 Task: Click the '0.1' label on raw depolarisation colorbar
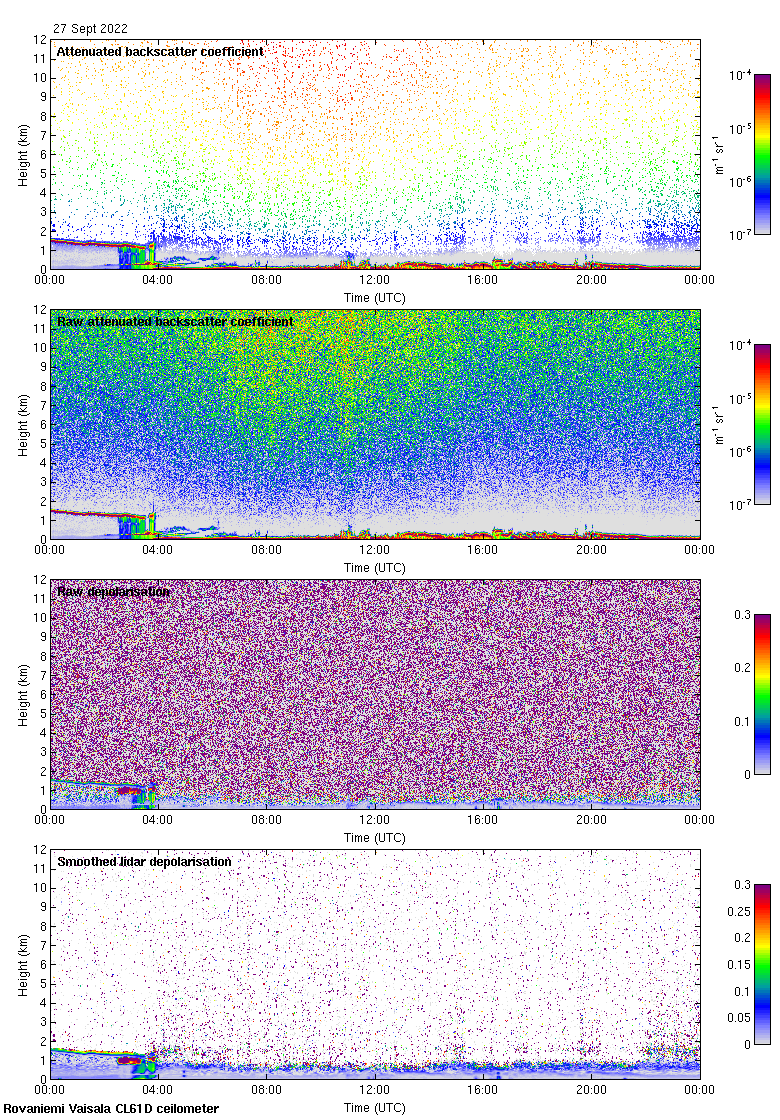[743, 721]
